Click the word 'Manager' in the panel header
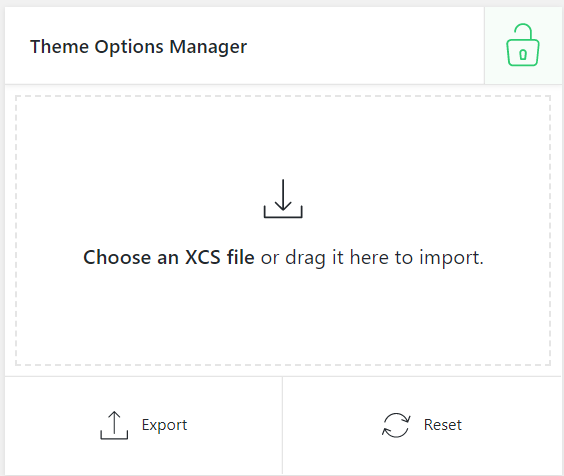Viewport: 564px width, 476px height. pos(208,47)
